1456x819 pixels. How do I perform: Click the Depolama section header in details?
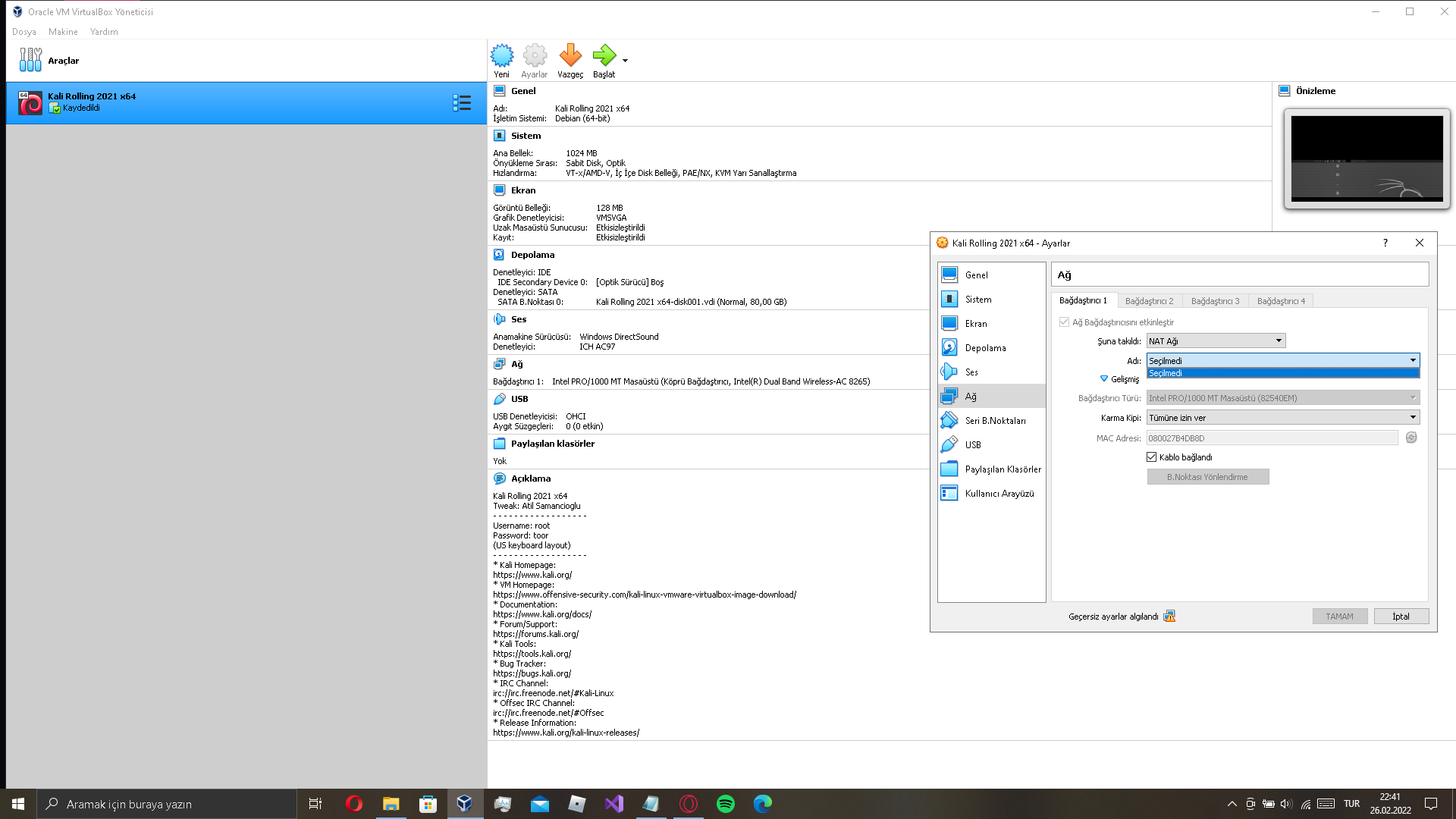532,255
